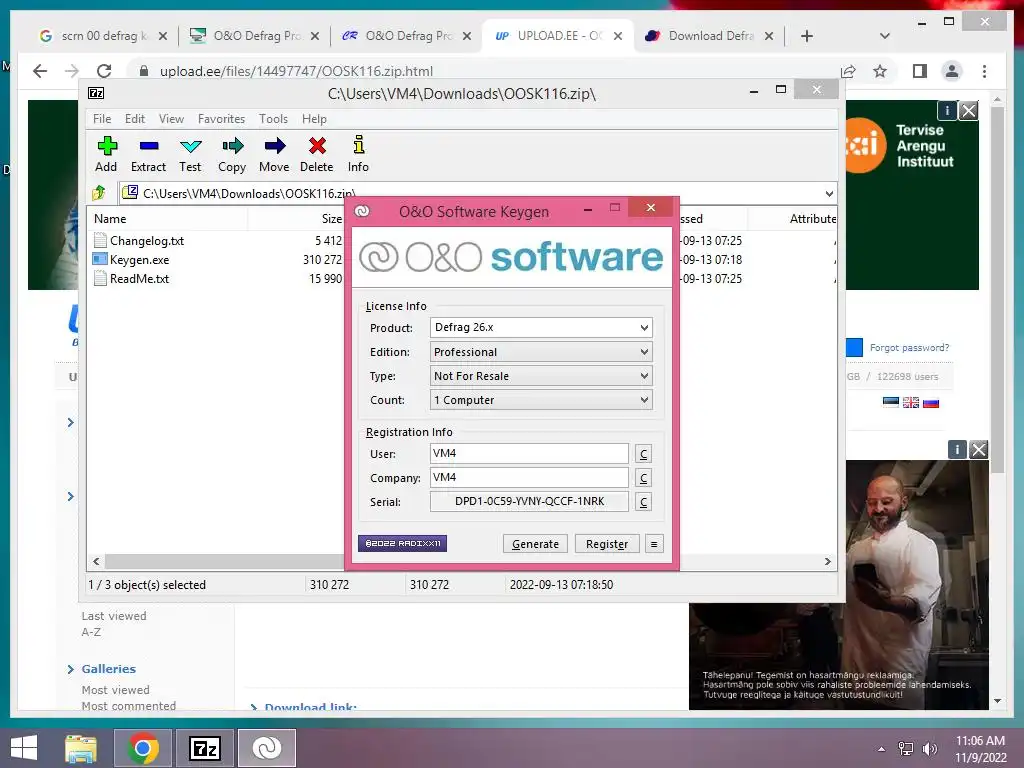Close the chef advertisement
This screenshot has width=1024, height=768.
pyautogui.click(x=979, y=450)
